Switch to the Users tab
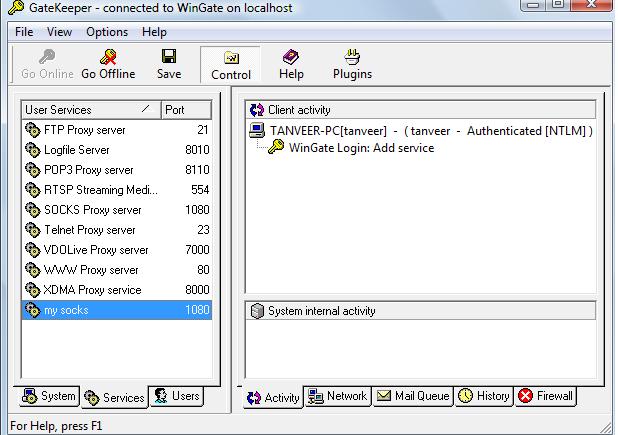This screenshot has height=435, width=618. coord(177,396)
